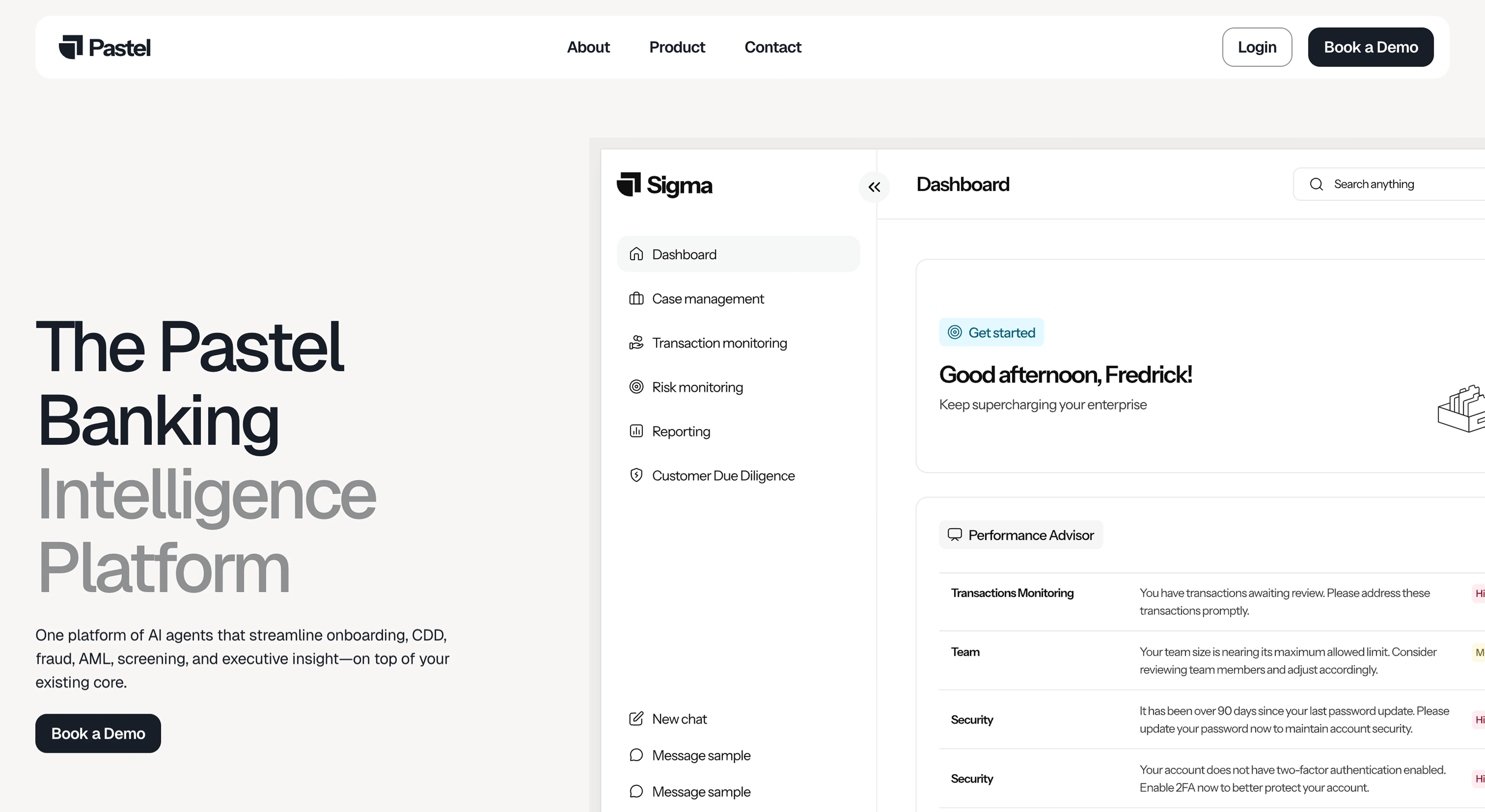Click the New chat pencil icon
This screenshot has height=812, width=1485.
click(x=636, y=719)
